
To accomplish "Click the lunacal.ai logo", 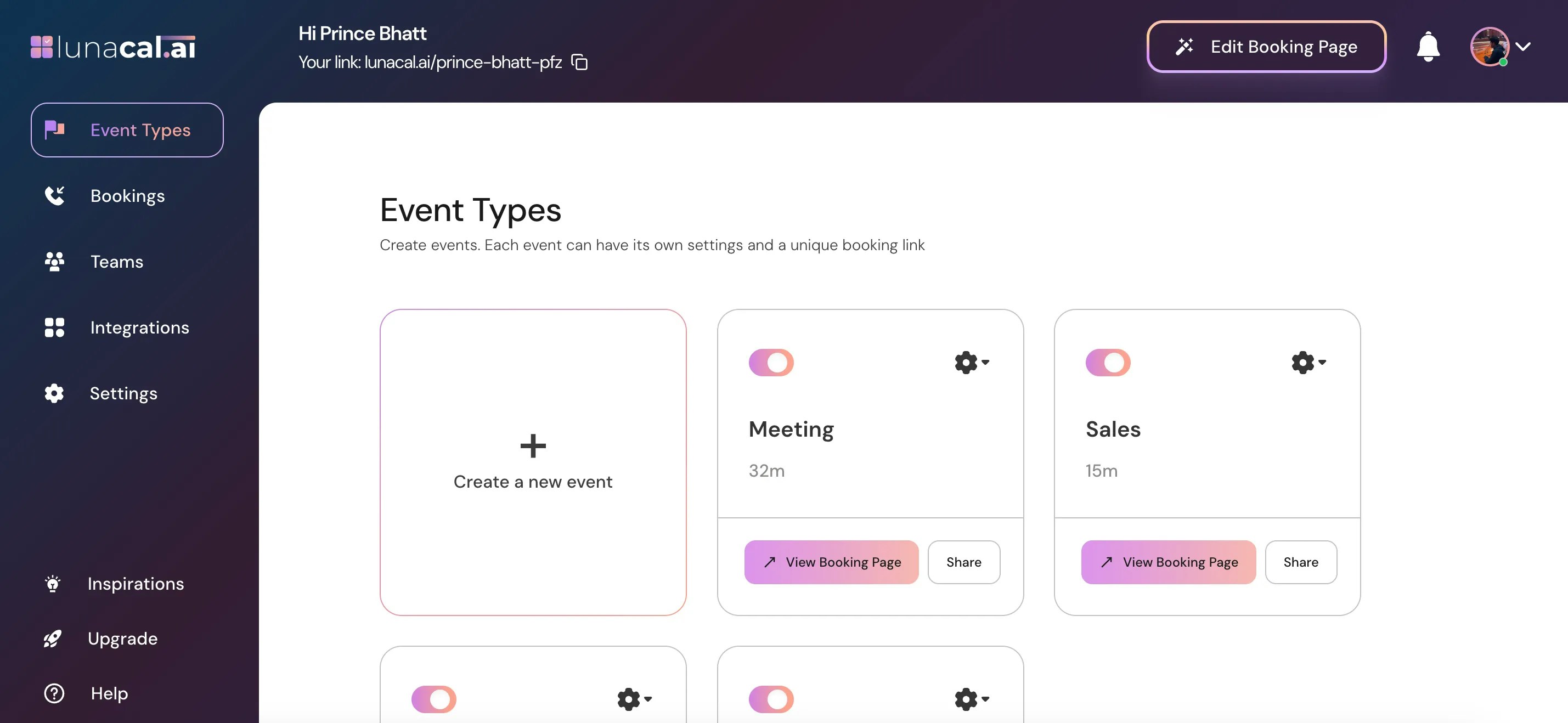I will [113, 47].
